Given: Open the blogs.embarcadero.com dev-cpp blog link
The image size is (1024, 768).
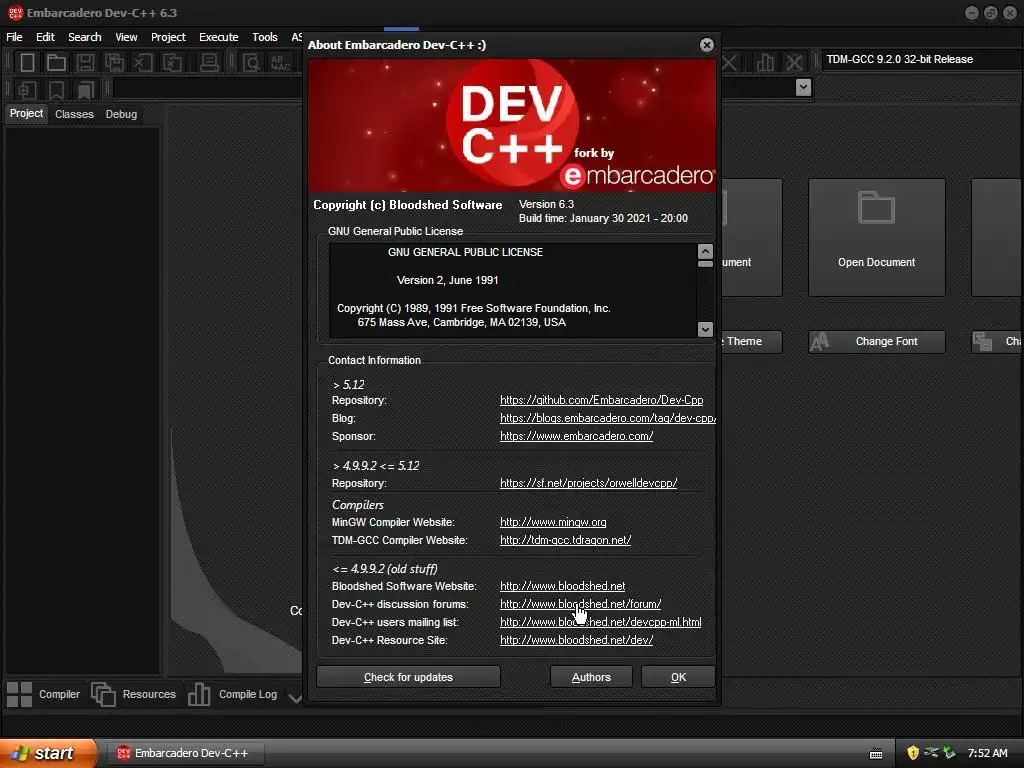Looking at the screenshot, I should pyautogui.click(x=608, y=418).
